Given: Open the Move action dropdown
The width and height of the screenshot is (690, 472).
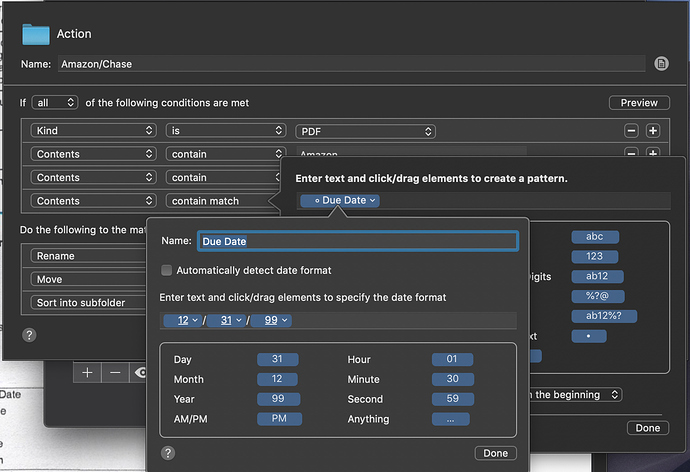Looking at the screenshot, I should [88, 279].
